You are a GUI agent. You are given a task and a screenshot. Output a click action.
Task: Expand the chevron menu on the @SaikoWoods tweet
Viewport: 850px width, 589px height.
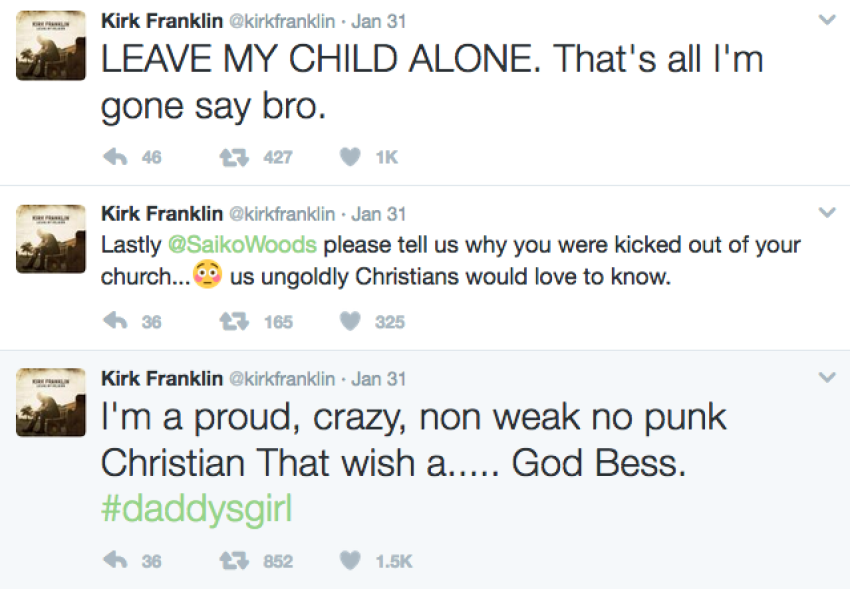pyautogui.click(x=826, y=213)
